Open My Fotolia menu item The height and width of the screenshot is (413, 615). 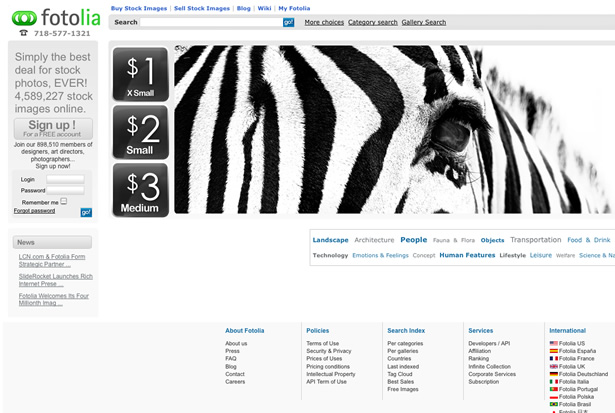(294, 8)
